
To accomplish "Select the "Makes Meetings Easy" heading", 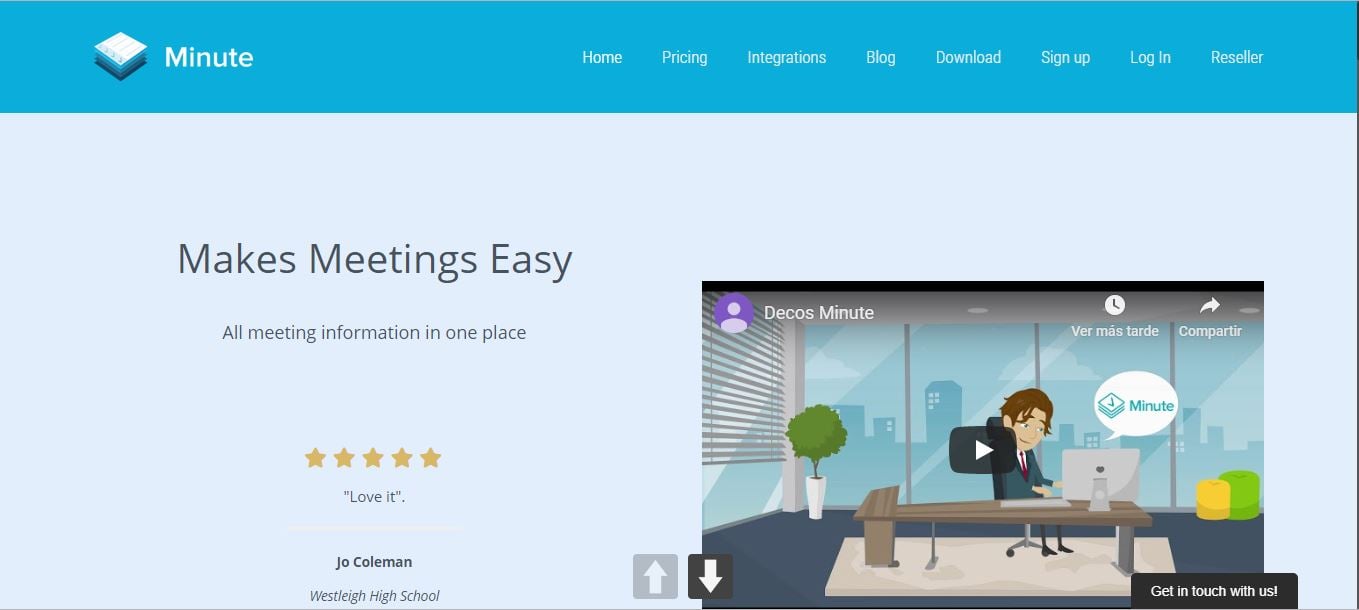I will [375, 259].
